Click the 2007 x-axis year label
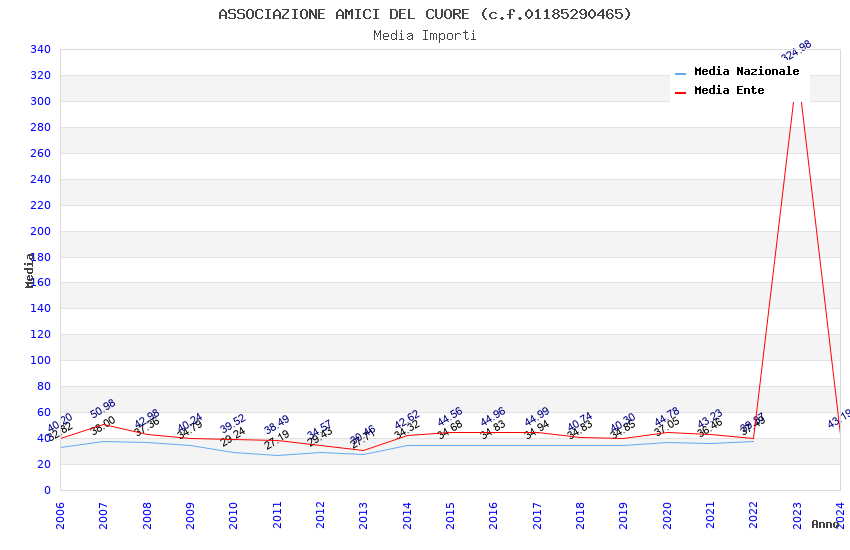The height and width of the screenshot is (550, 850). [103, 515]
